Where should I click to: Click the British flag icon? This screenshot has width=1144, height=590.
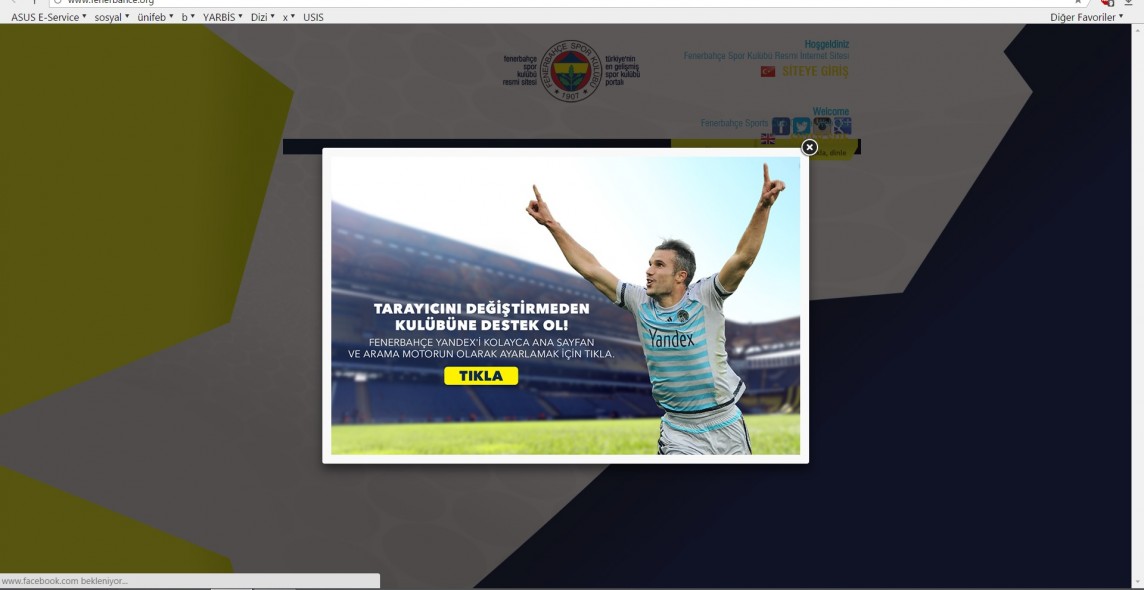click(x=768, y=139)
